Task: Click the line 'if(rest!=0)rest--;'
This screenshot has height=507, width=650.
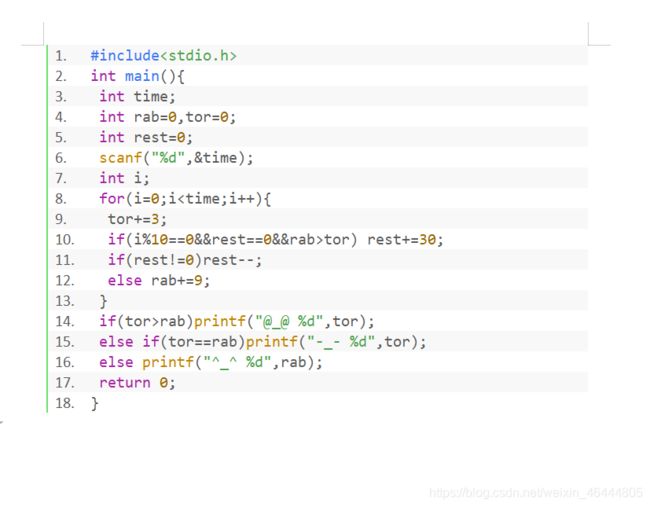Action: [185, 260]
